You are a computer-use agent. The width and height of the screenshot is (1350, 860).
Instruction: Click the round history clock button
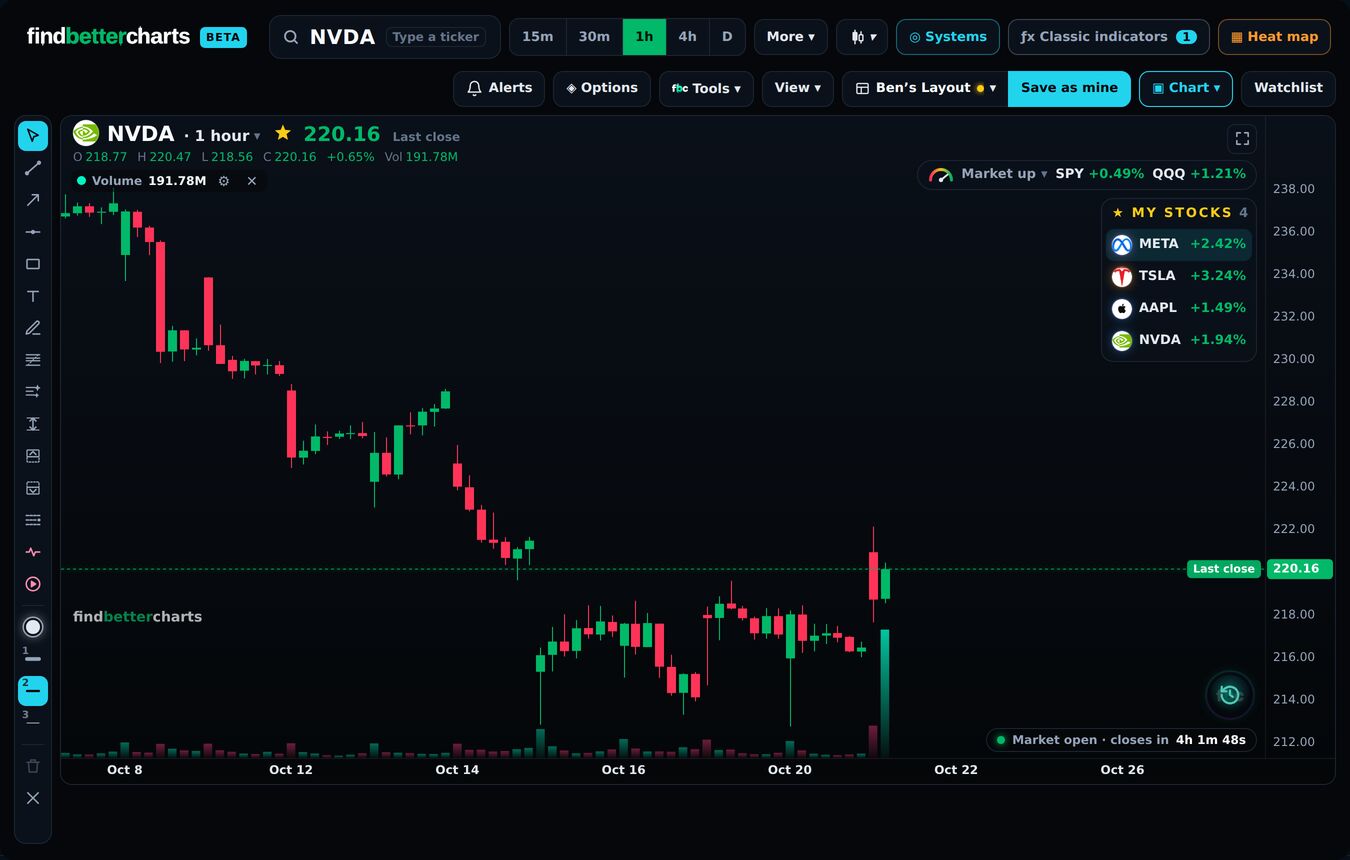tap(1230, 695)
